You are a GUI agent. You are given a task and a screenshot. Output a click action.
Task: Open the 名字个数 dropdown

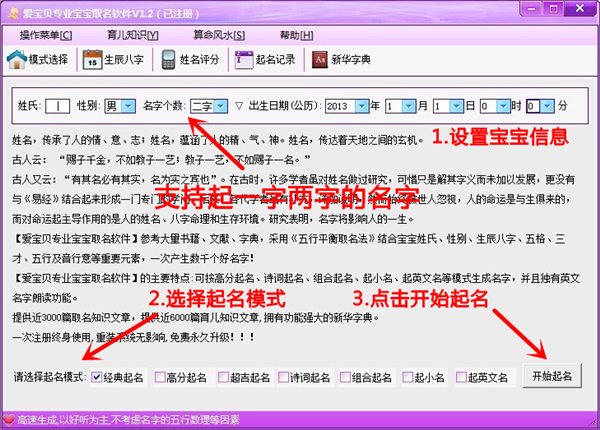220,106
